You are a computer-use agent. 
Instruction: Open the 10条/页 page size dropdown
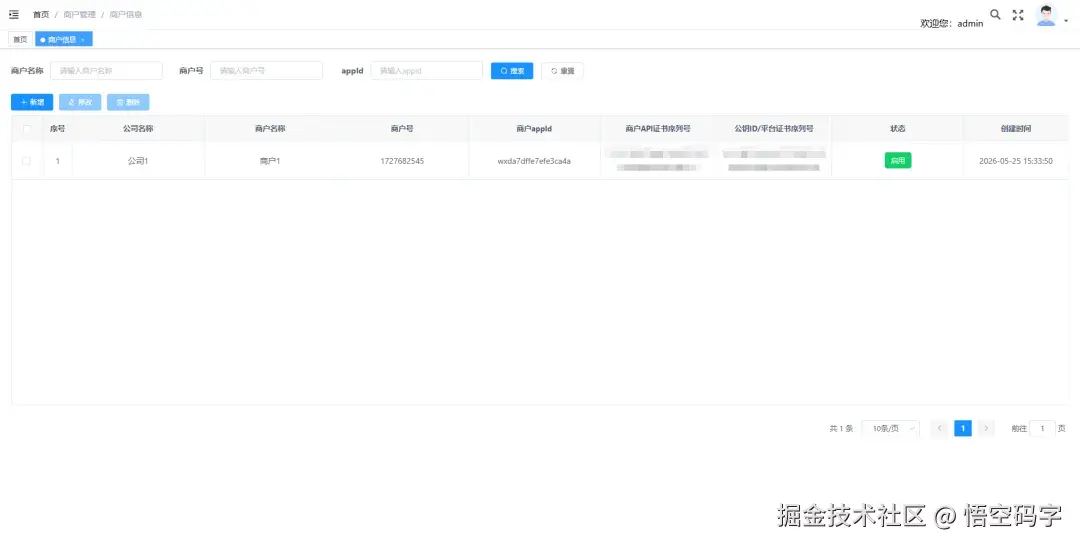point(891,429)
